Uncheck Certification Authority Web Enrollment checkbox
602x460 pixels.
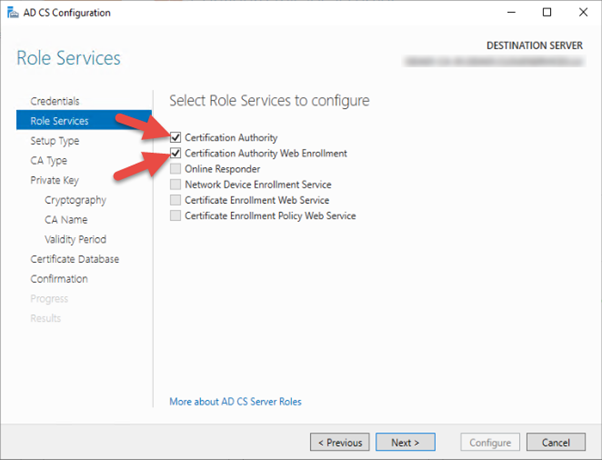175,153
